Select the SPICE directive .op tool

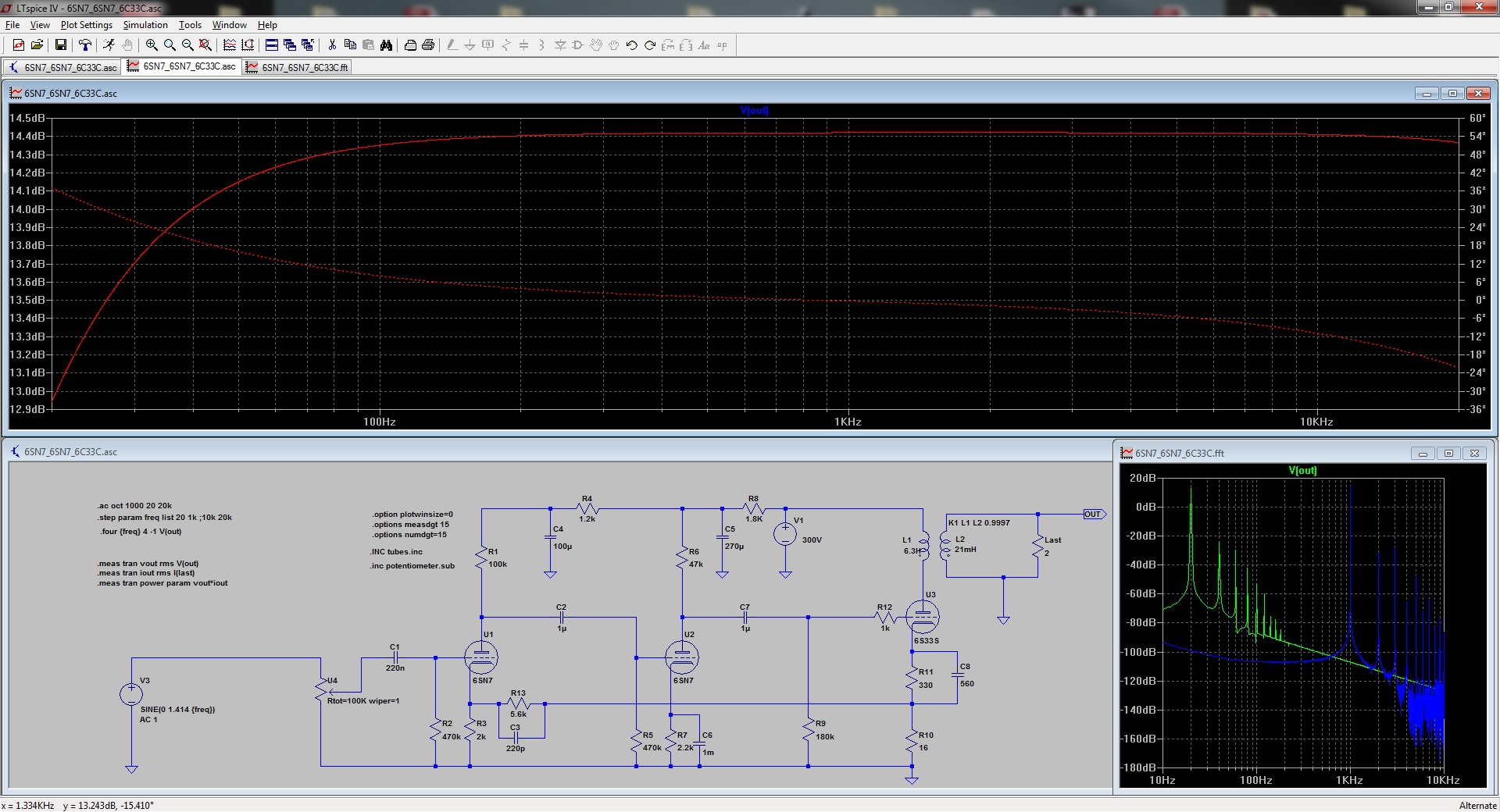(x=722, y=45)
